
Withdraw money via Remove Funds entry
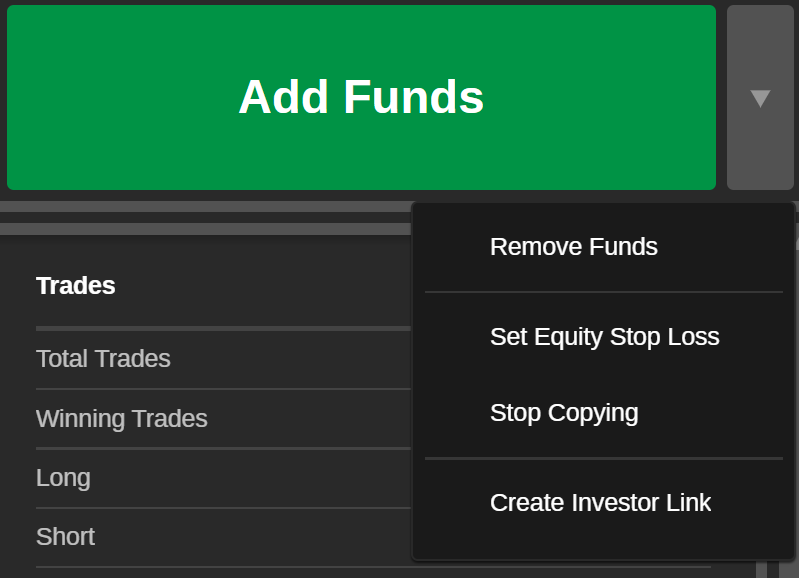573,247
